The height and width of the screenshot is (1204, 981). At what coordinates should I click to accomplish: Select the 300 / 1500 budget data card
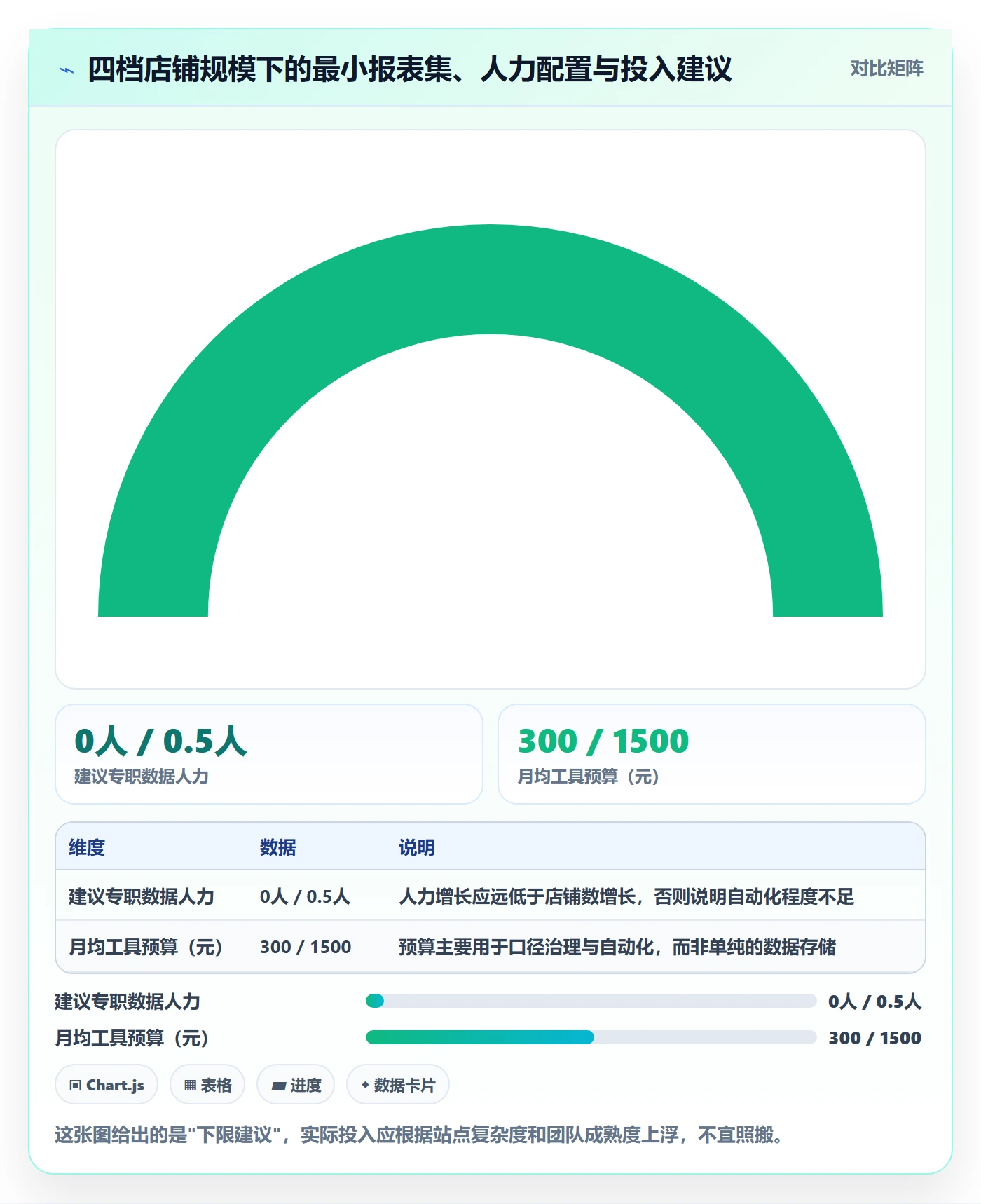coord(711,753)
